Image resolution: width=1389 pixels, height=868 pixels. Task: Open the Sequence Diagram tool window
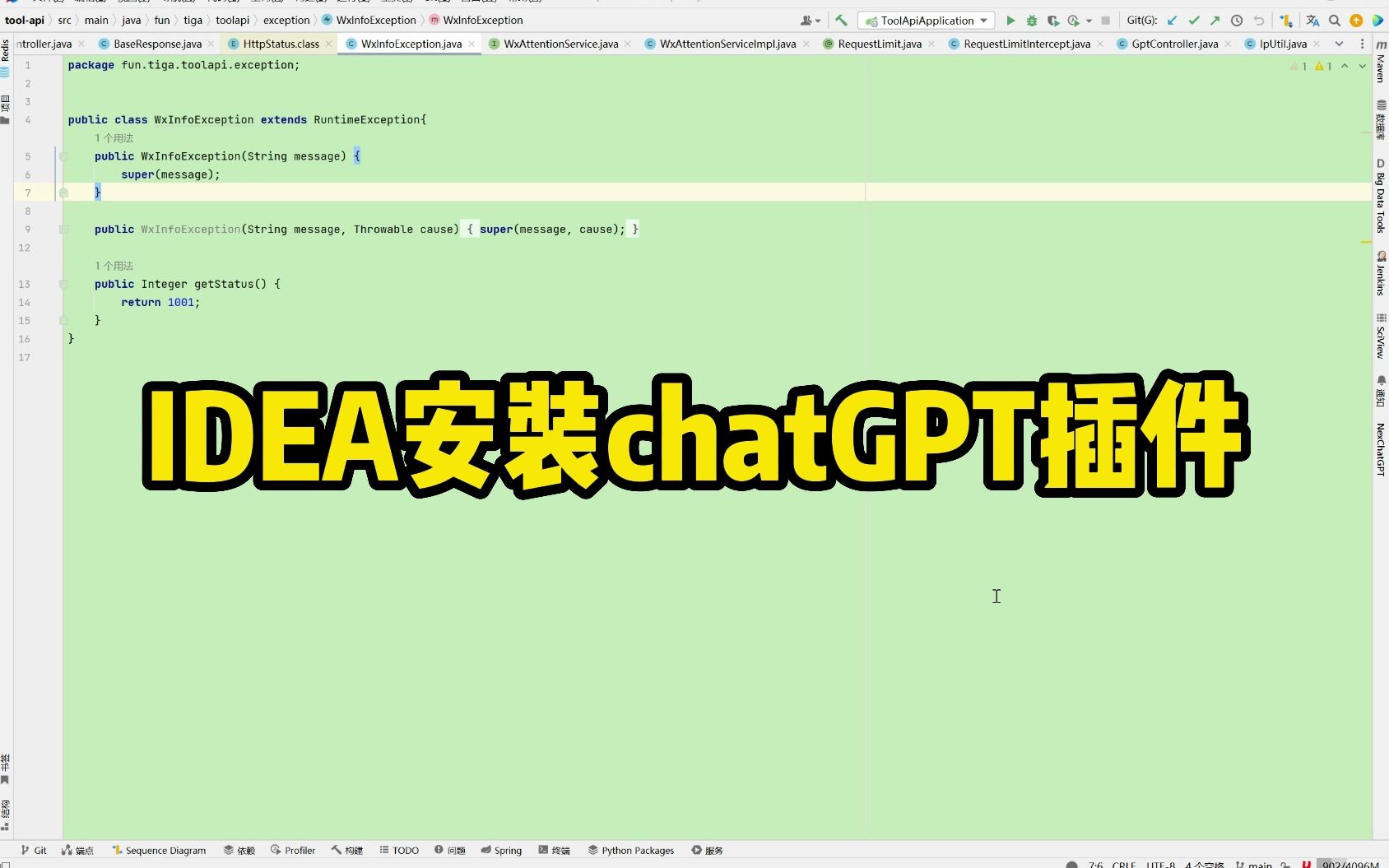(x=160, y=850)
